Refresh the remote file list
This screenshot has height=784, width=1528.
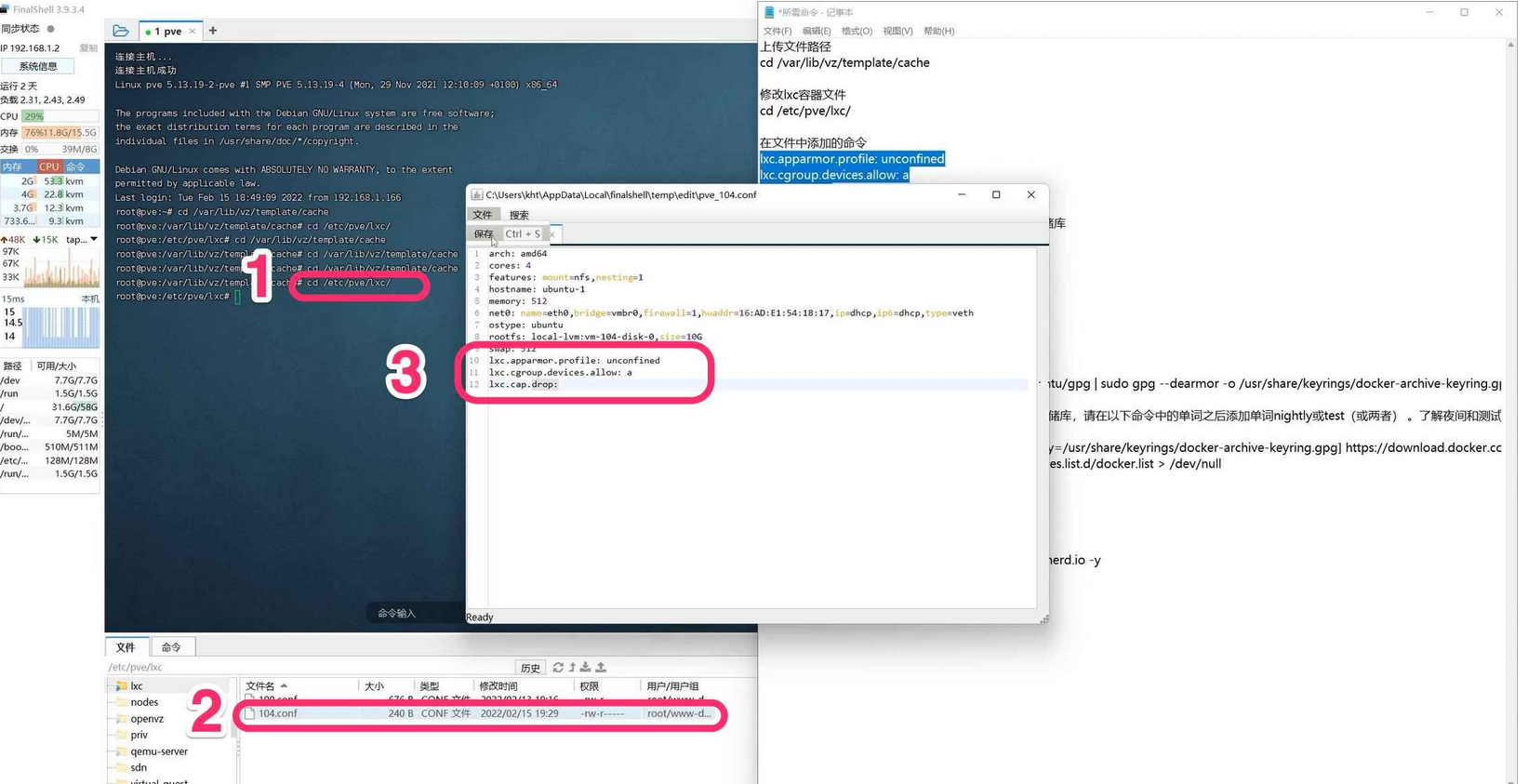pyautogui.click(x=558, y=668)
